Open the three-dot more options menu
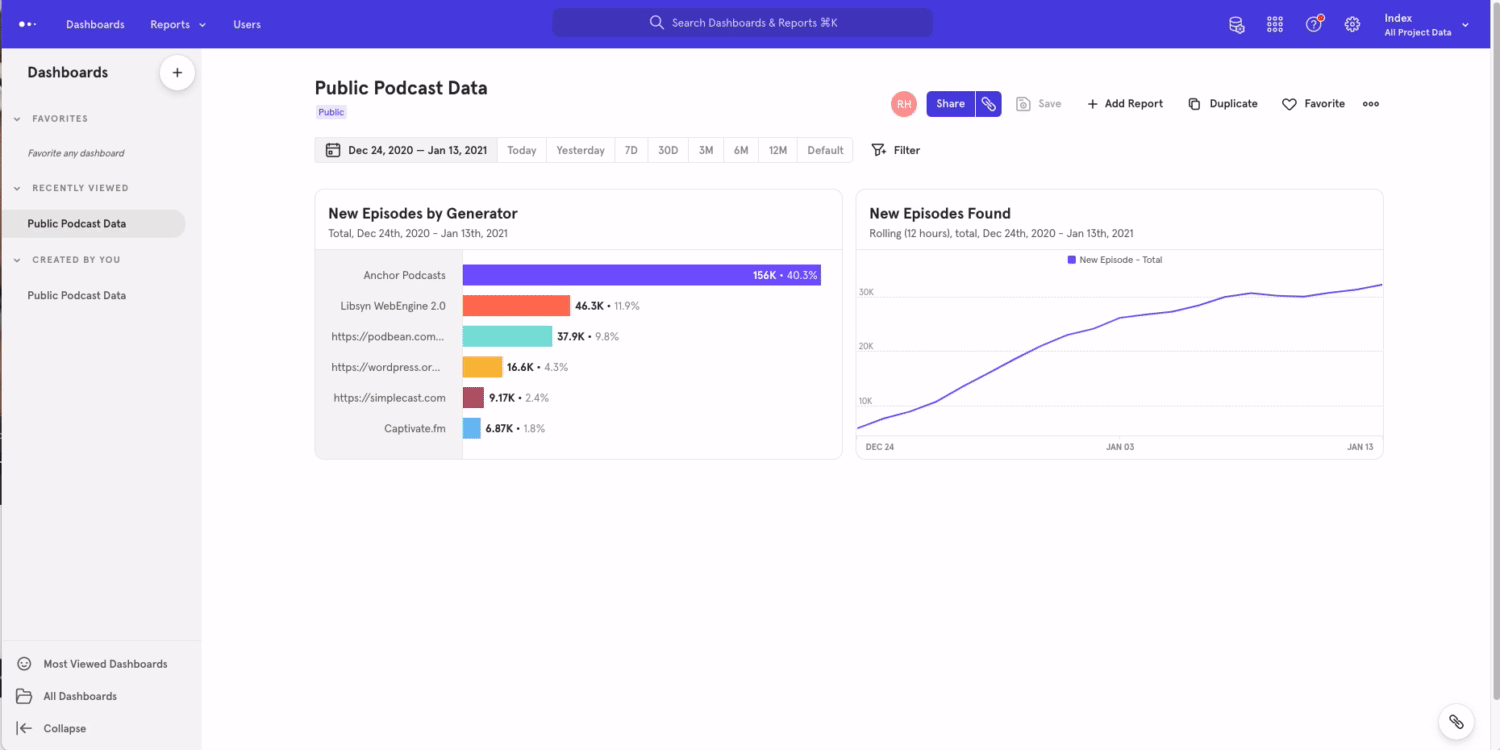1500x750 pixels. point(1370,104)
